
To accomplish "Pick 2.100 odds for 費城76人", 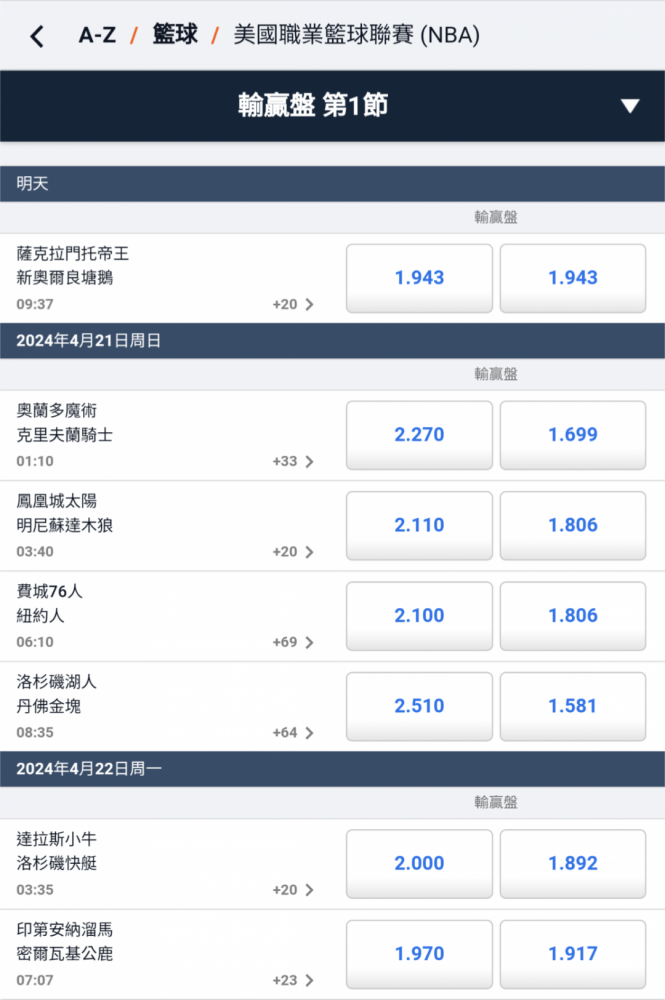I will coord(419,616).
